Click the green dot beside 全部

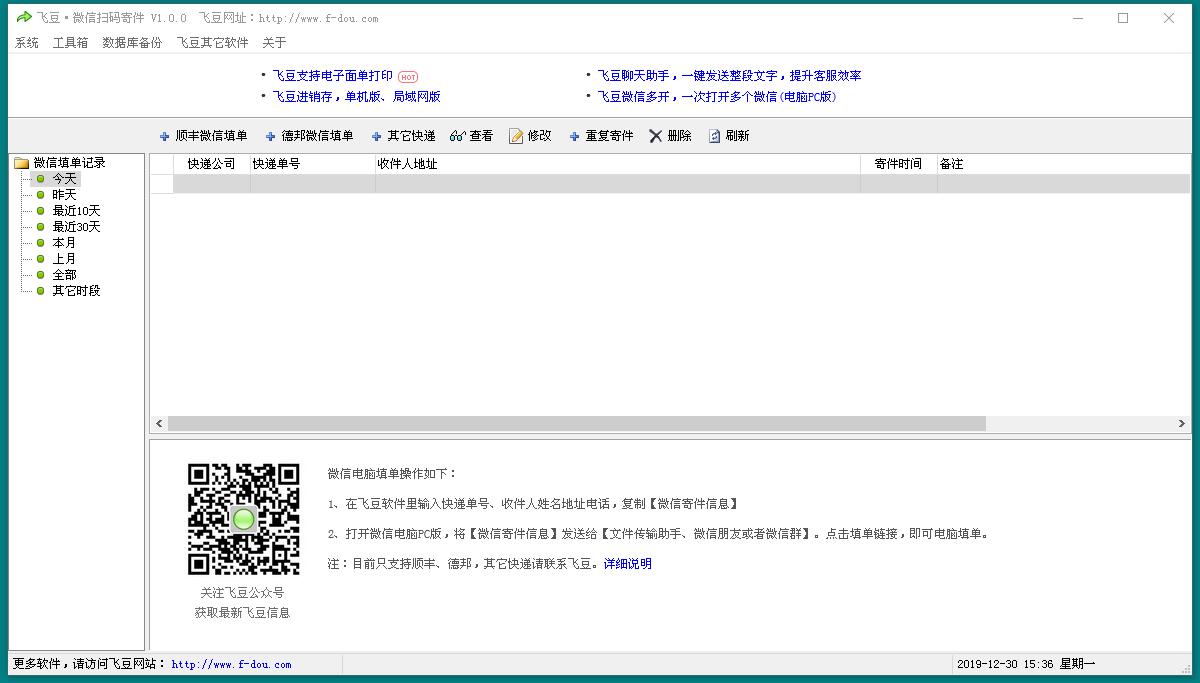pyautogui.click(x=41, y=275)
